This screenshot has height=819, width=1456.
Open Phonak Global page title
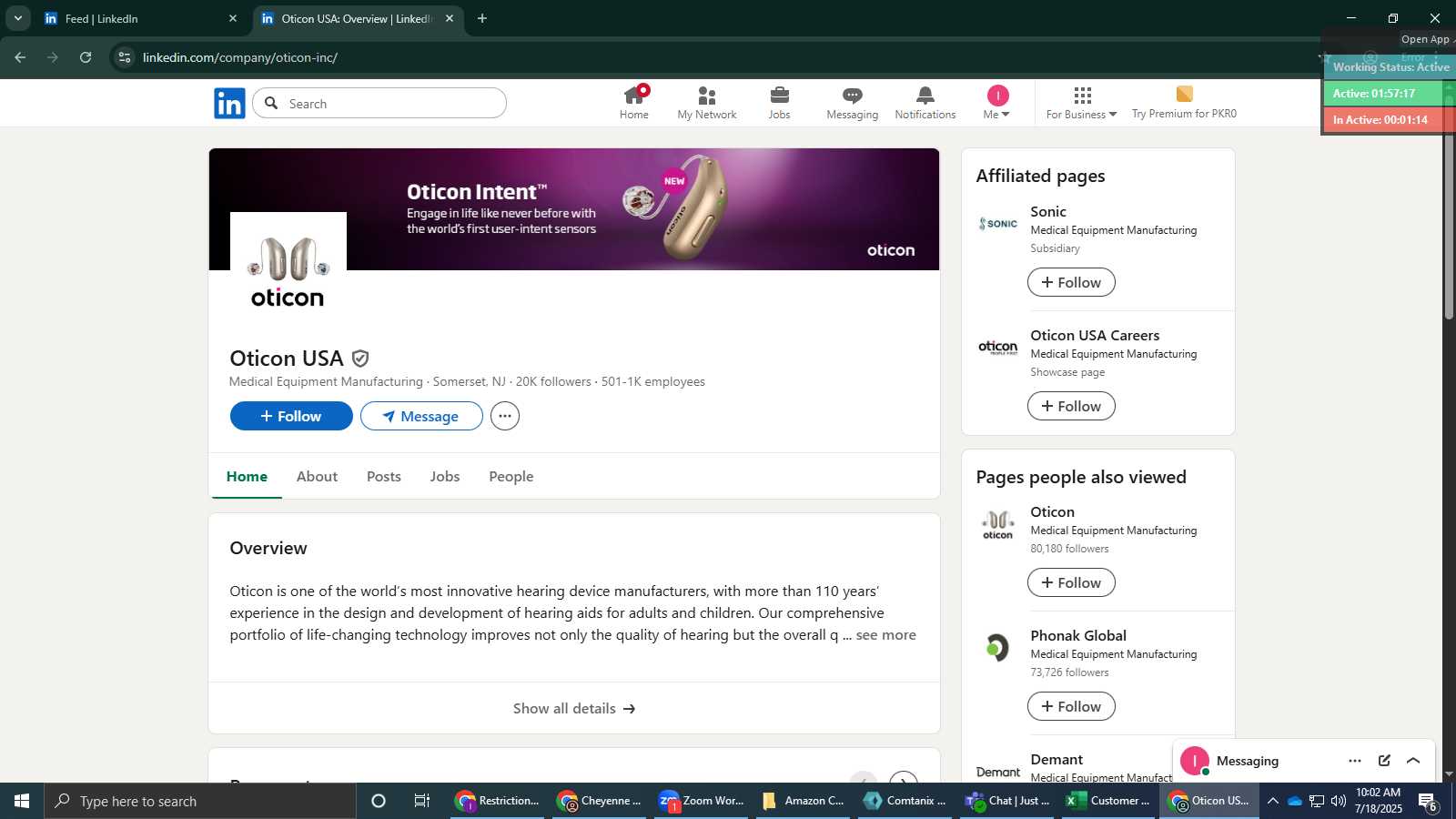click(x=1078, y=635)
